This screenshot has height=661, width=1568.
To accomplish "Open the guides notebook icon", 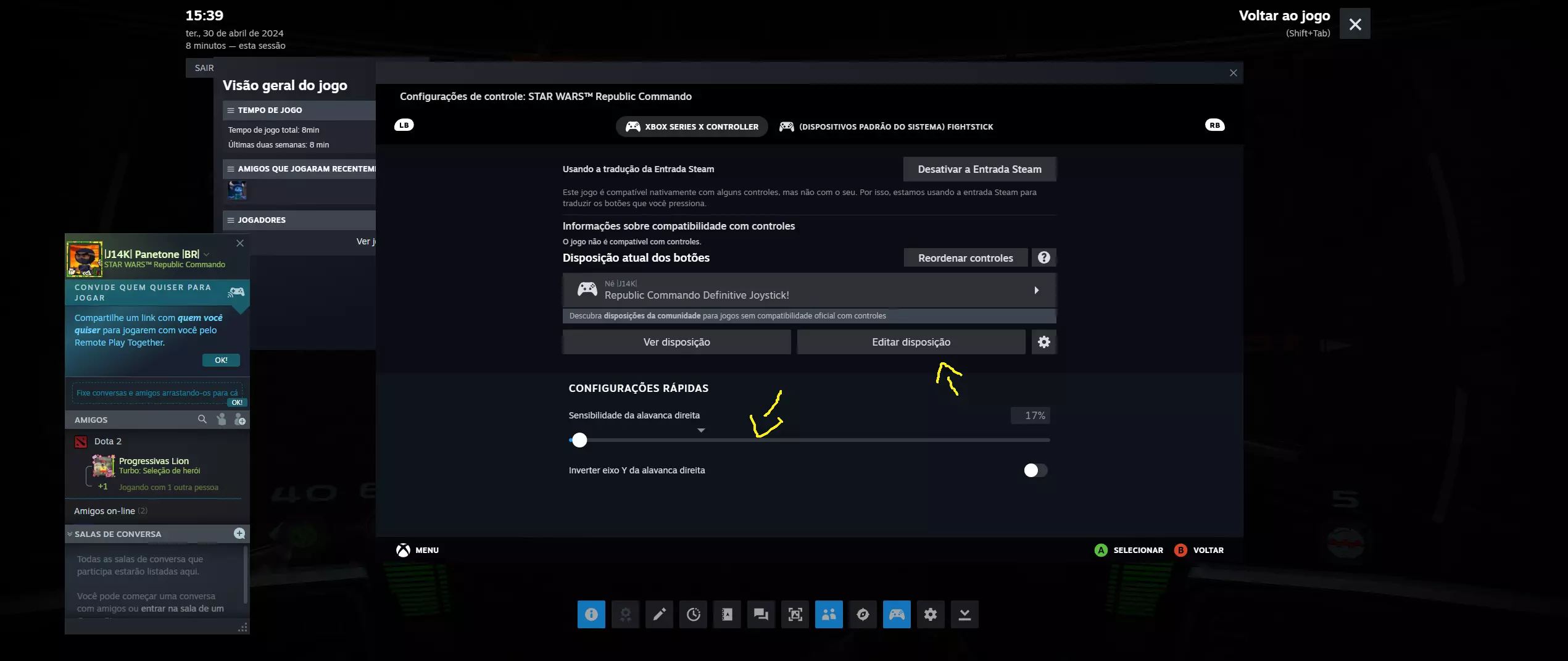I will click(727, 614).
